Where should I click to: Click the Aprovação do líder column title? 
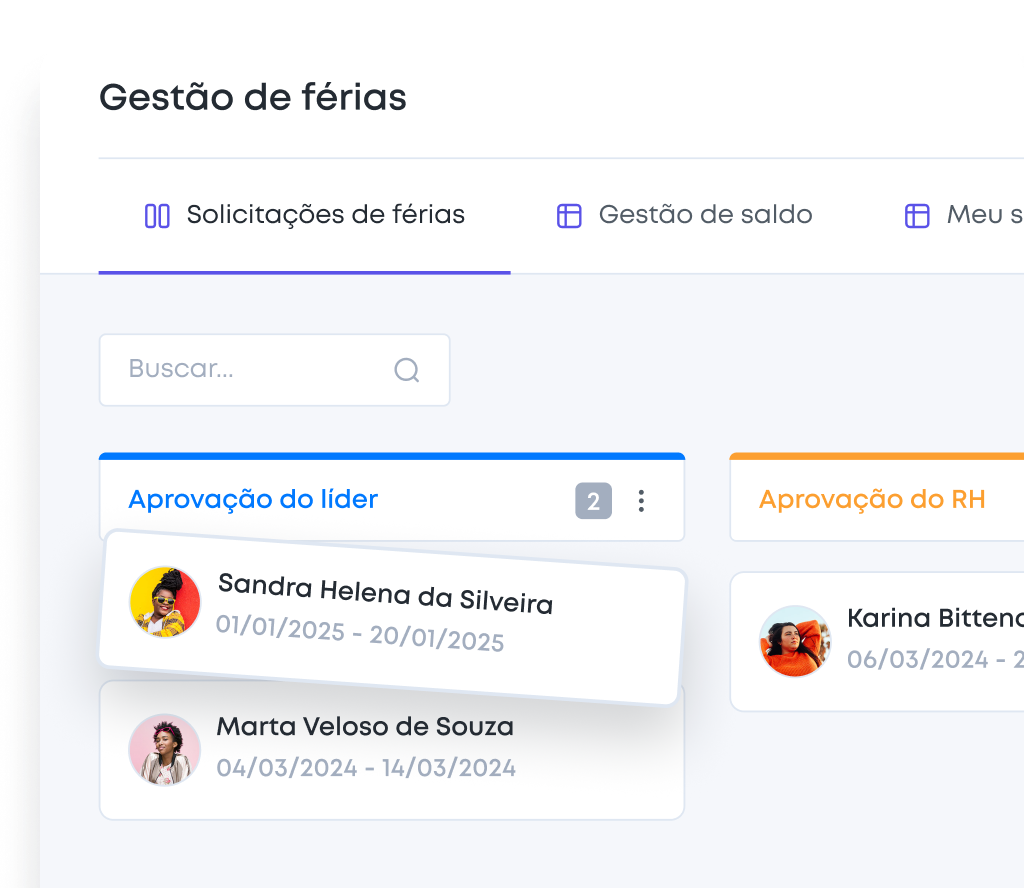click(253, 499)
